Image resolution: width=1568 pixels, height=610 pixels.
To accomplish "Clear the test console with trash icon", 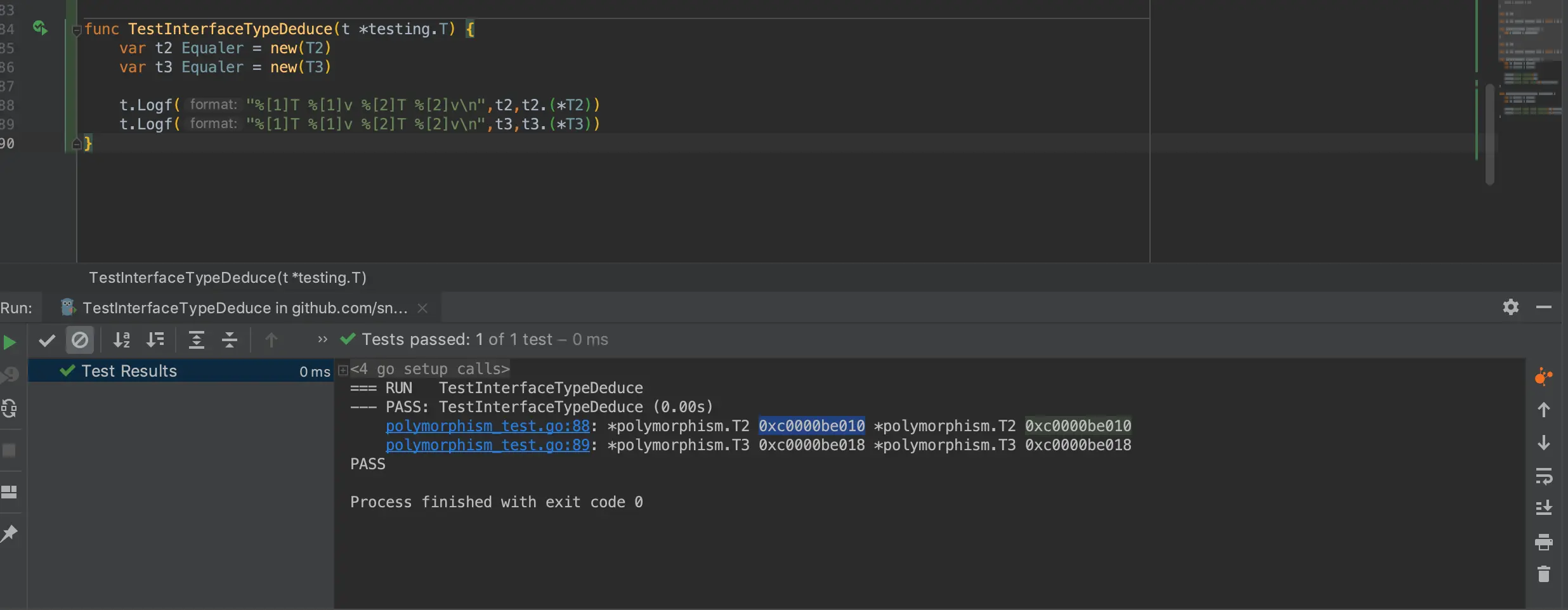I will 1543,573.
